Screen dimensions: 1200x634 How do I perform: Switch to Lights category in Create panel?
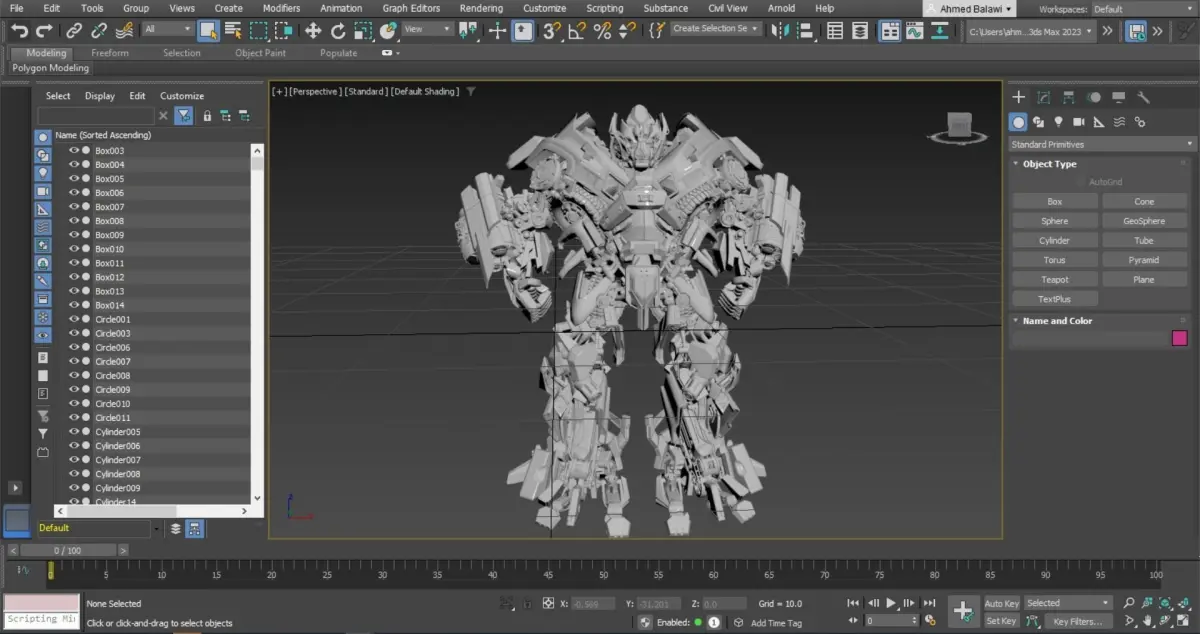click(x=1058, y=122)
